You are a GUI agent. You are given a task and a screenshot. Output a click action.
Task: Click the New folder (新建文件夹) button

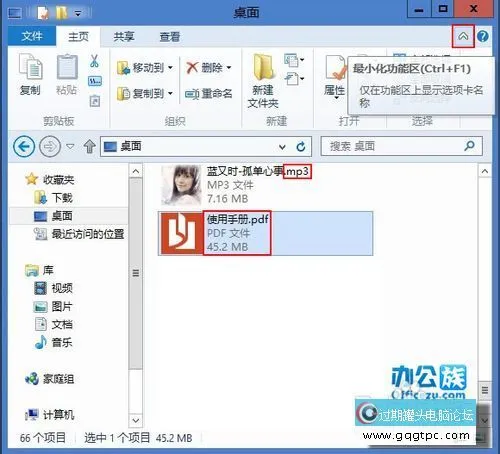[x=263, y=81]
